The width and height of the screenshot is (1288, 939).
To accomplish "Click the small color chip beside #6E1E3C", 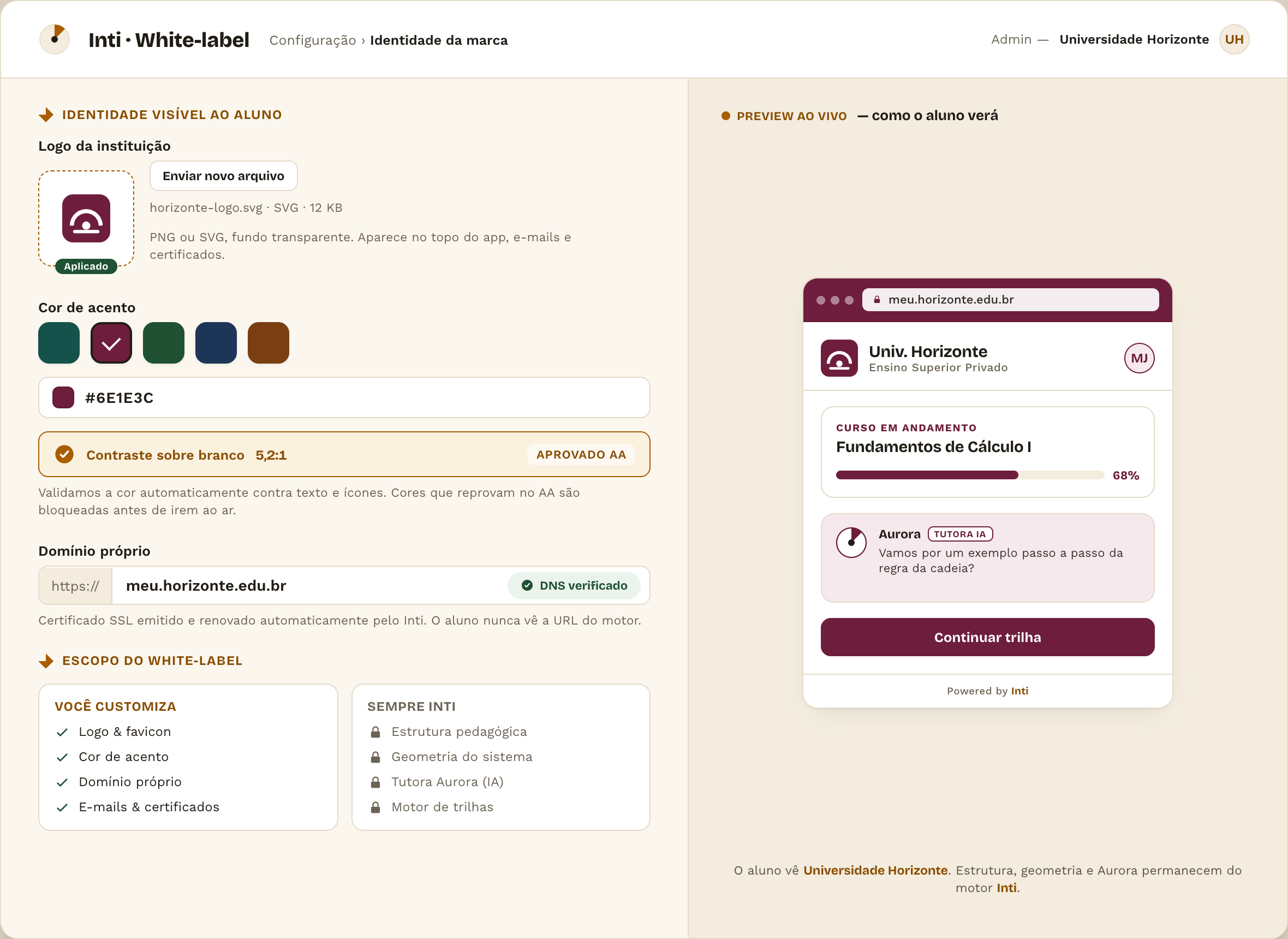I will coord(63,397).
